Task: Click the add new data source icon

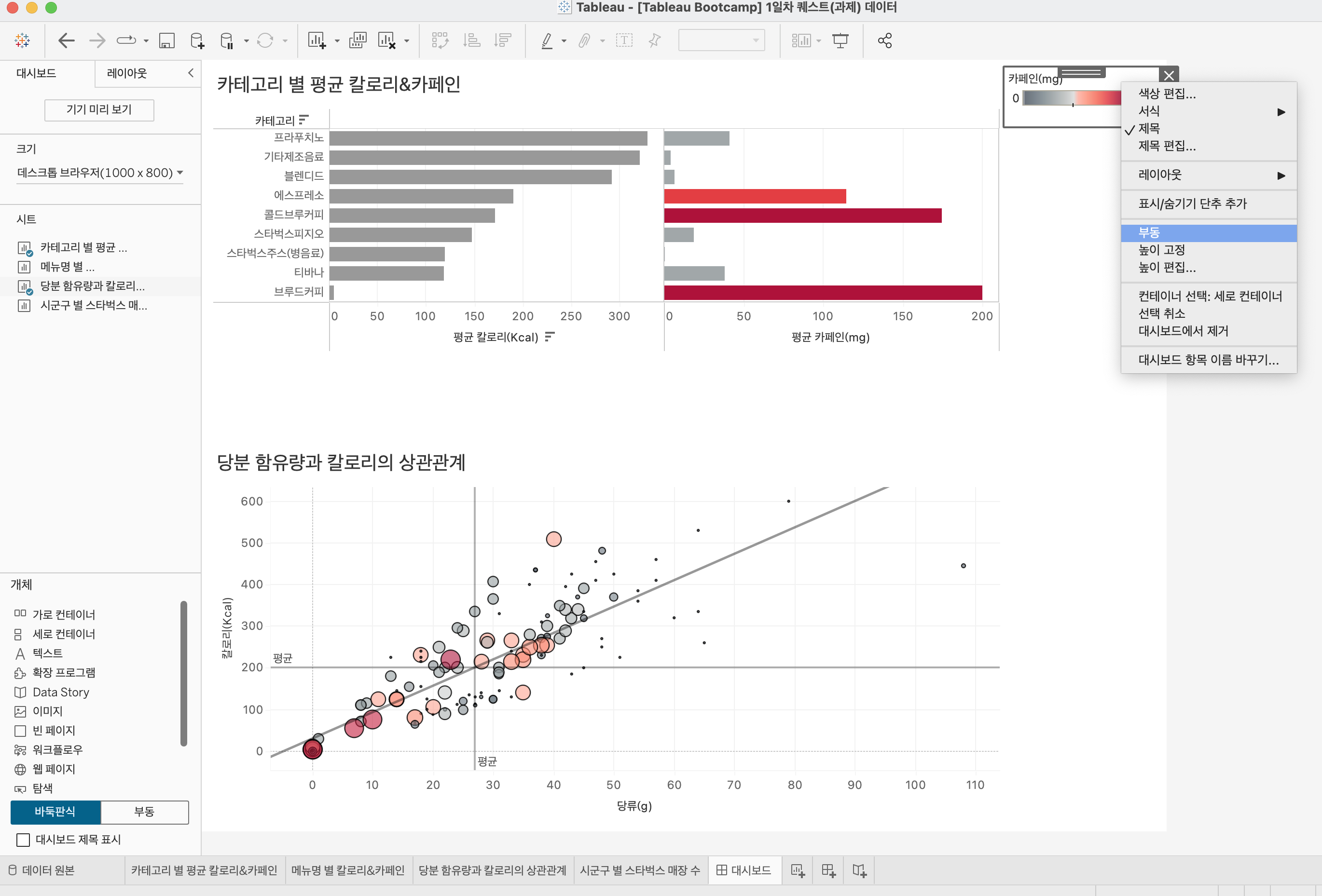Action: (x=197, y=41)
